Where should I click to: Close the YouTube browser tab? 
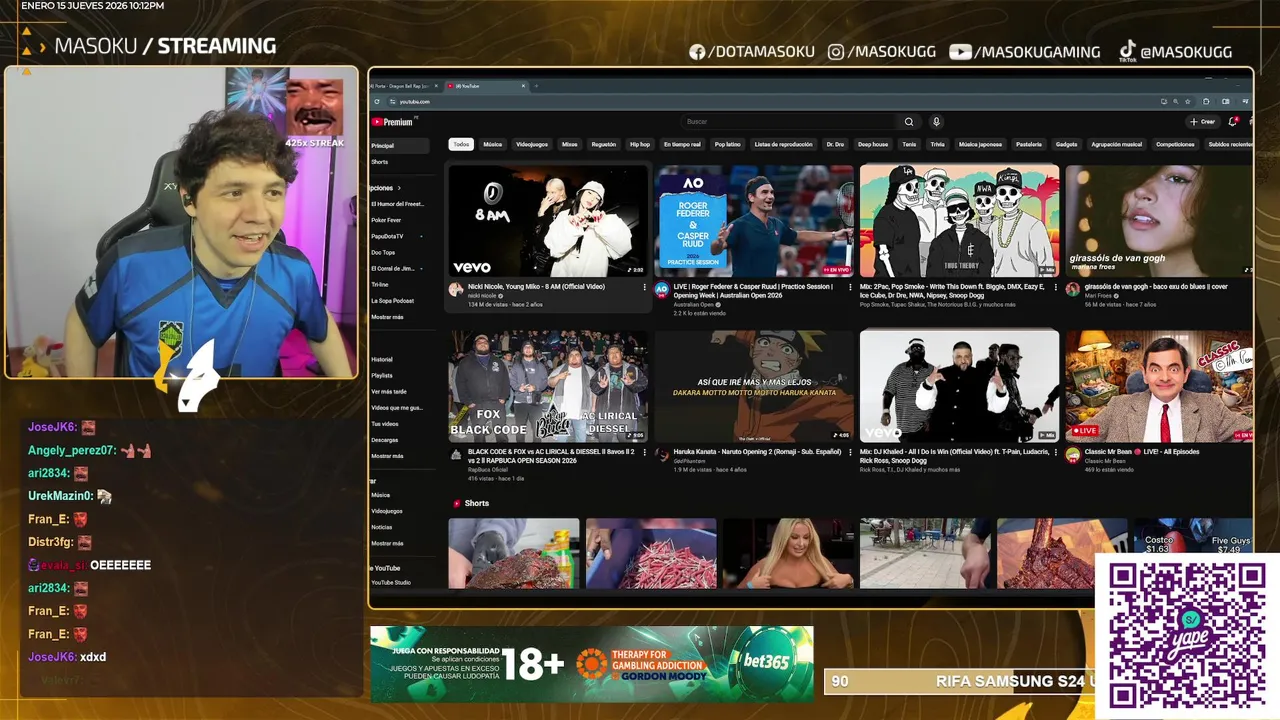523,86
